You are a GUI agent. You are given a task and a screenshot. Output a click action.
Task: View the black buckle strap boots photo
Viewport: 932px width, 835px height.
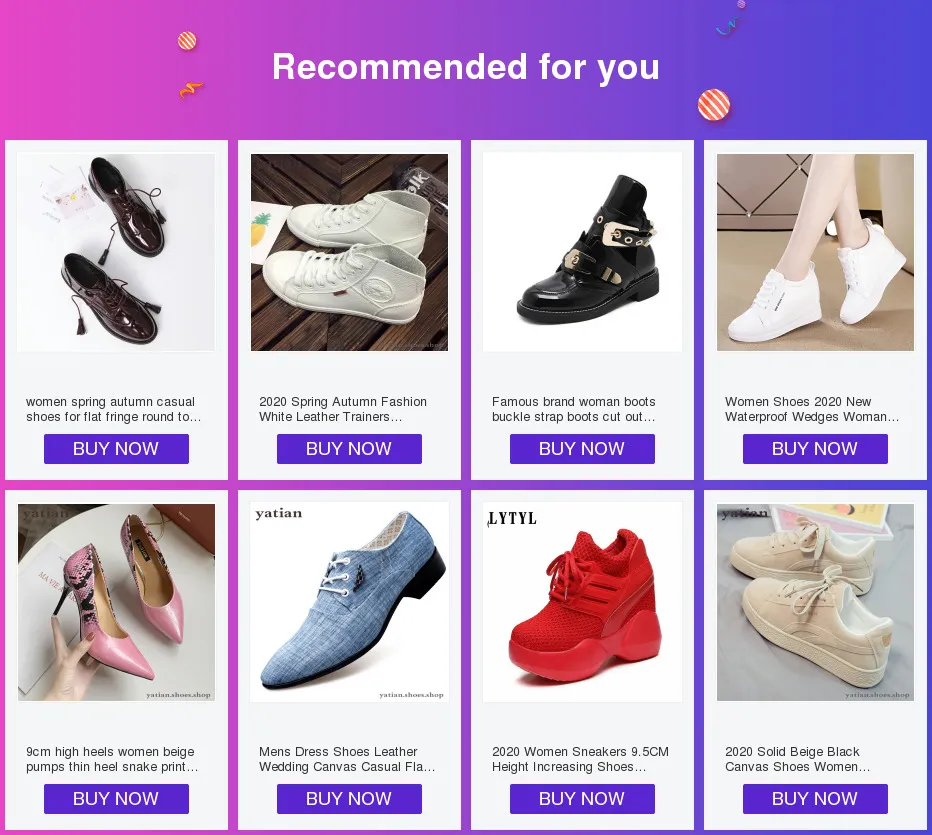point(582,252)
